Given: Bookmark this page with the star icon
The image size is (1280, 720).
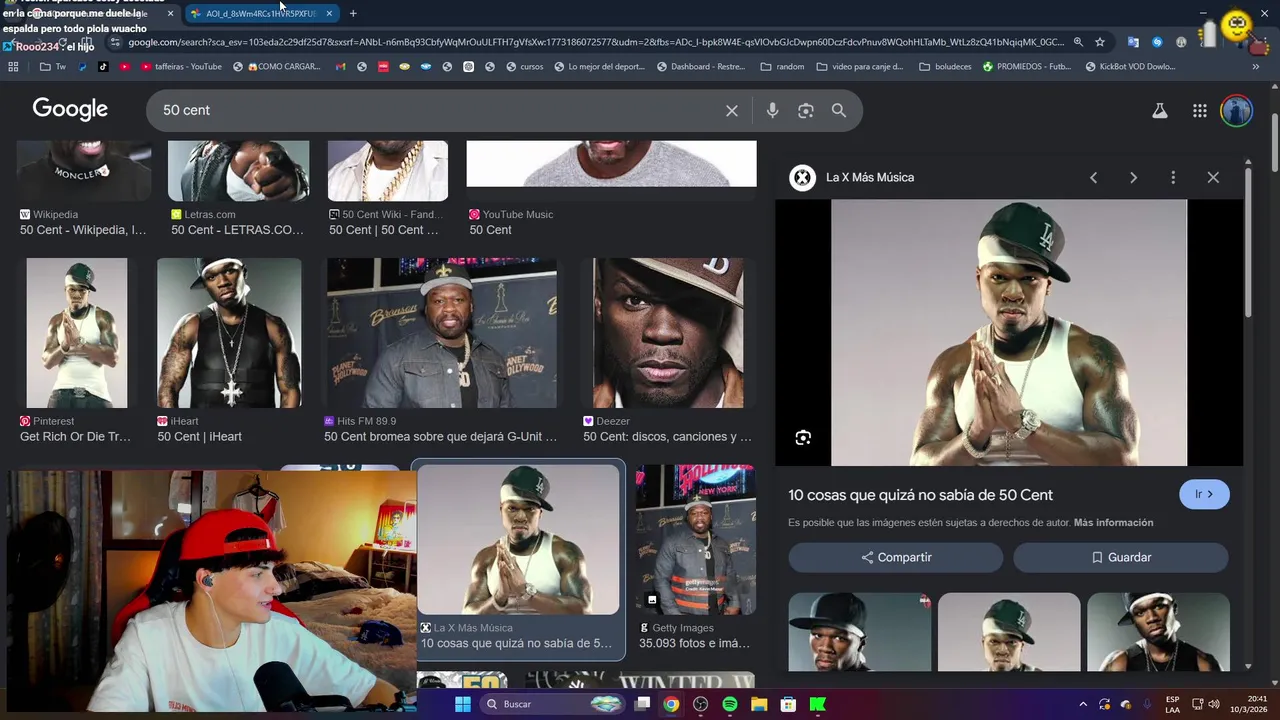Looking at the screenshot, I should (x=1100, y=42).
